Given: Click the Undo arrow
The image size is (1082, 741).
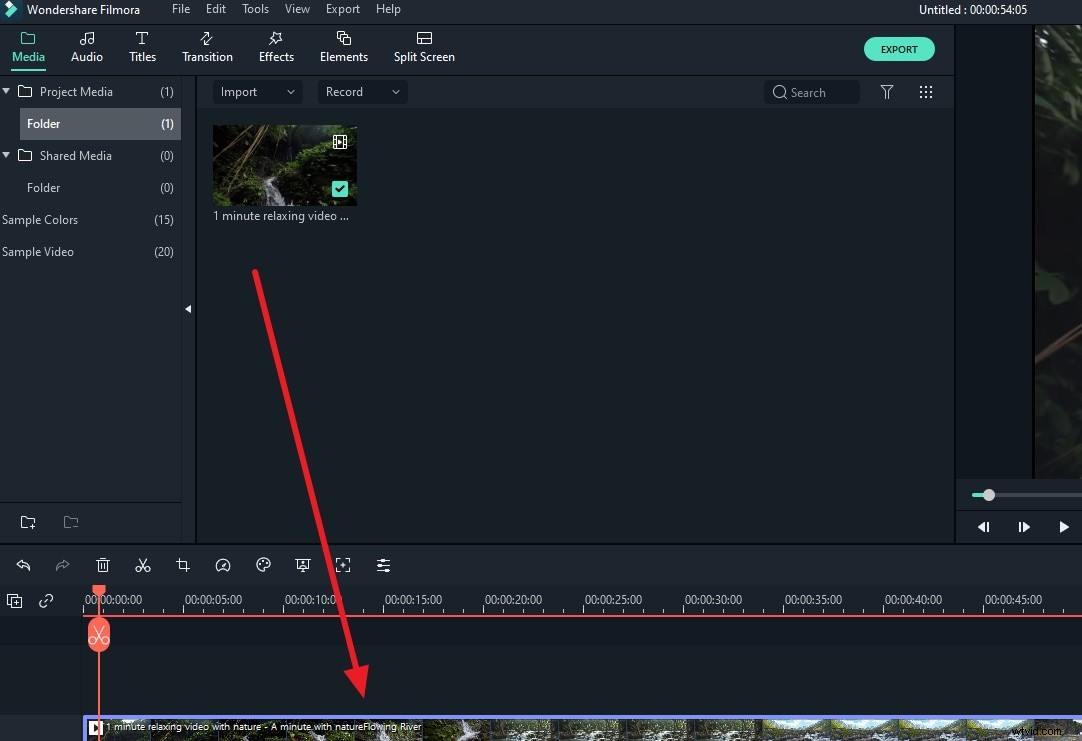Looking at the screenshot, I should click(24, 565).
